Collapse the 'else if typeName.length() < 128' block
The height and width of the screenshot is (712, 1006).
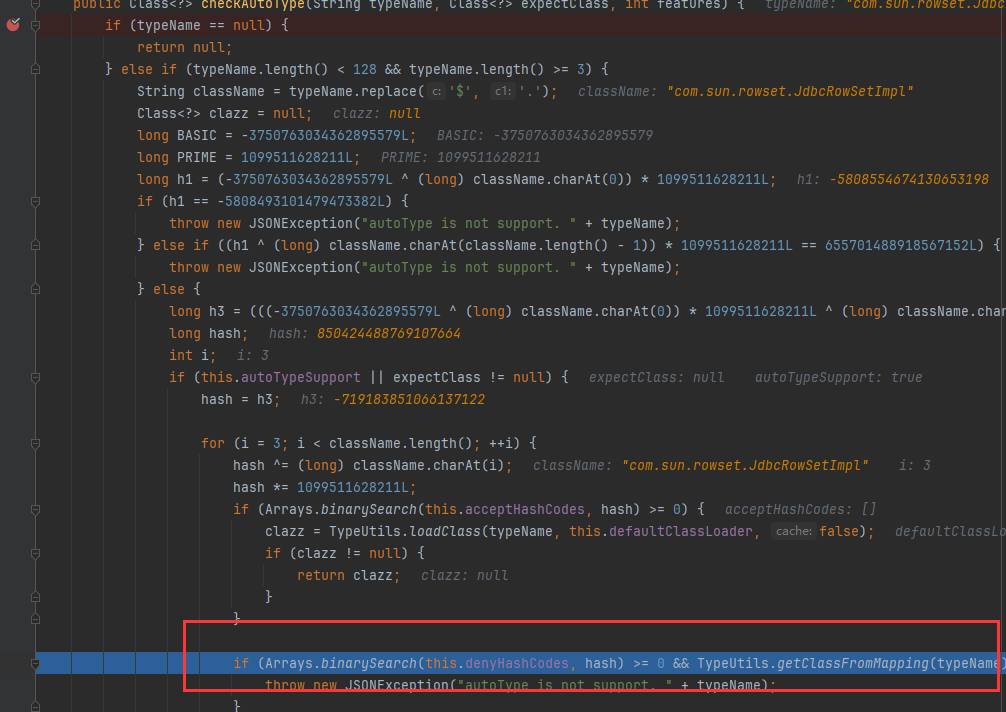(x=36, y=69)
